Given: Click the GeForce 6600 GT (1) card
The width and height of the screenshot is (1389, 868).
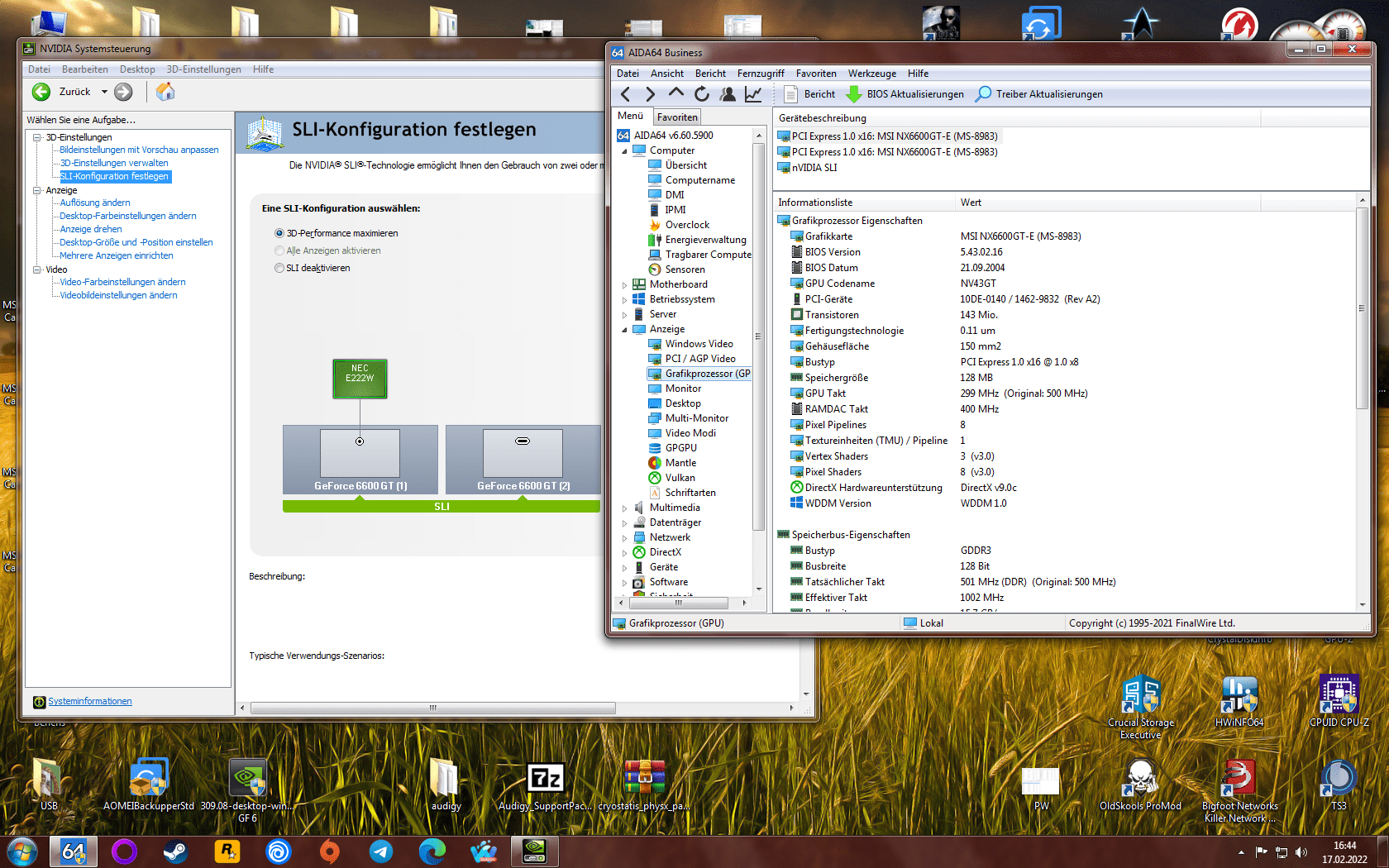Looking at the screenshot, I should (x=360, y=460).
